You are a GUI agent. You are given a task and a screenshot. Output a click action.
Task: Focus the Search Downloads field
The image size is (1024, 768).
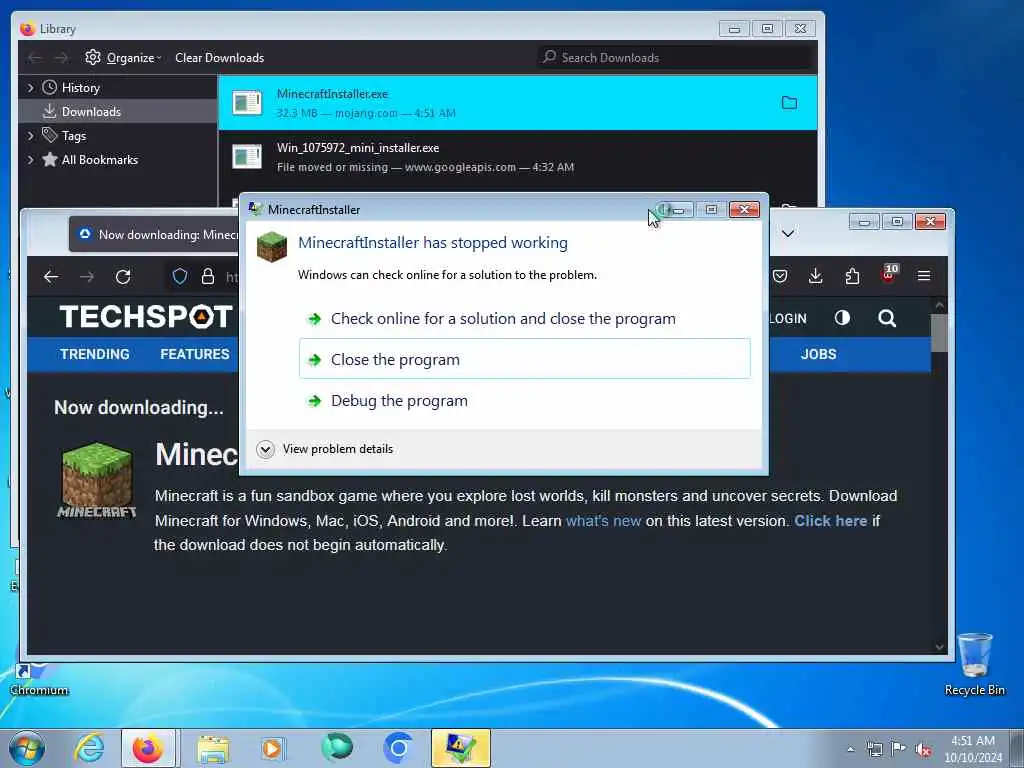coord(676,57)
